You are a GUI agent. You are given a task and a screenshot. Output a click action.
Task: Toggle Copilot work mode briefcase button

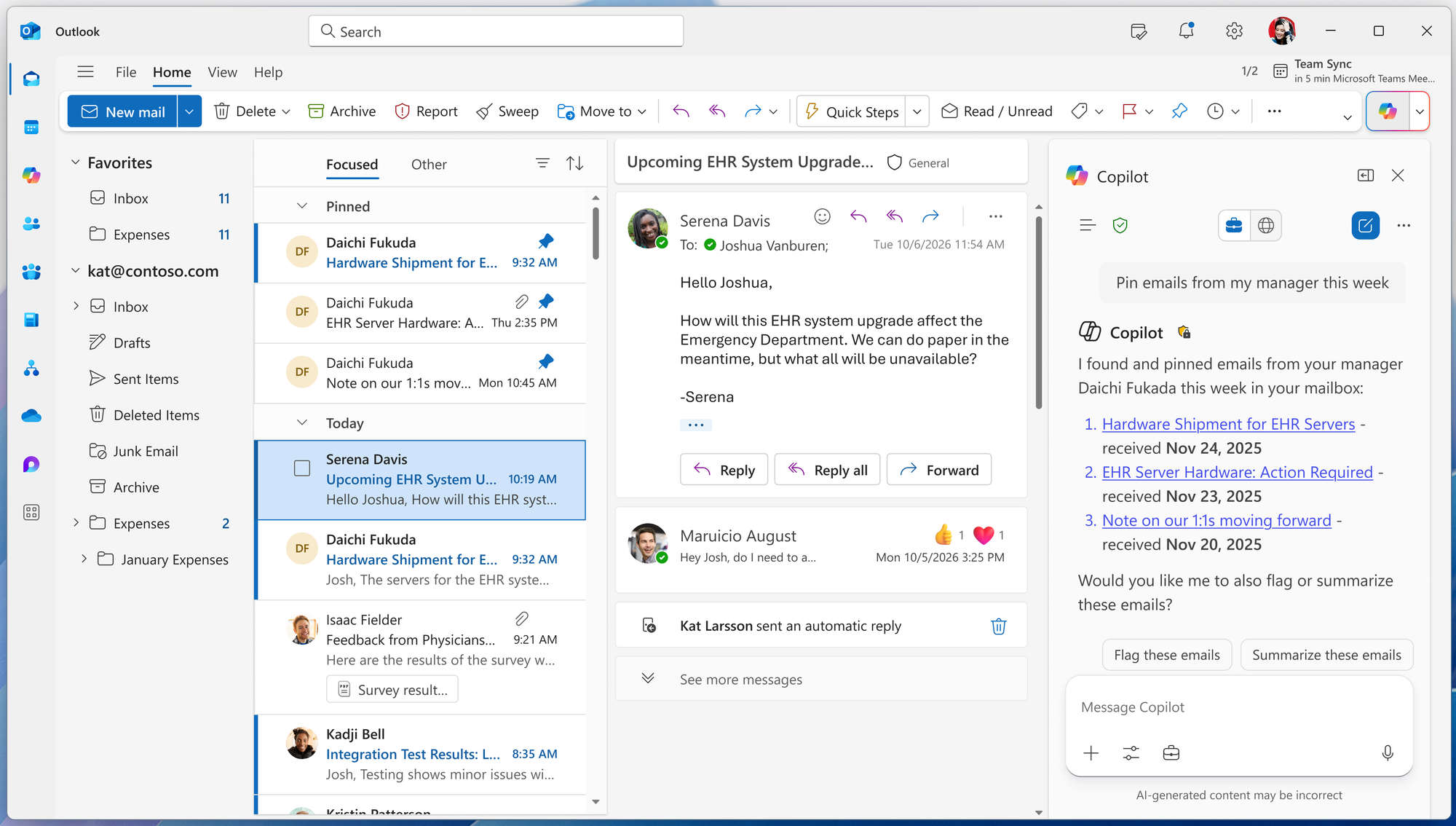[1234, 226]
